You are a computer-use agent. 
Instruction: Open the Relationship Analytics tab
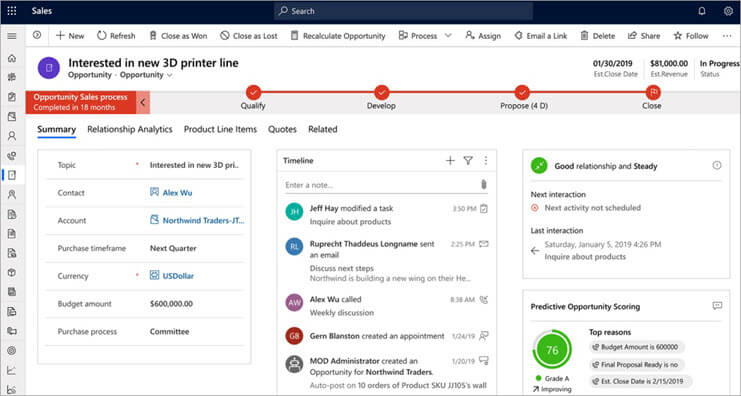tap(130, 129)
